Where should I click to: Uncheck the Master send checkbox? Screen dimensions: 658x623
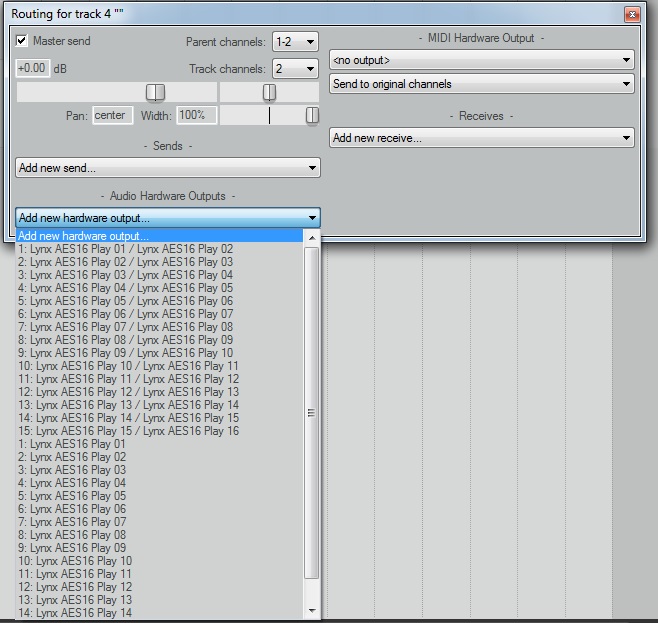[x=21, y=41]
